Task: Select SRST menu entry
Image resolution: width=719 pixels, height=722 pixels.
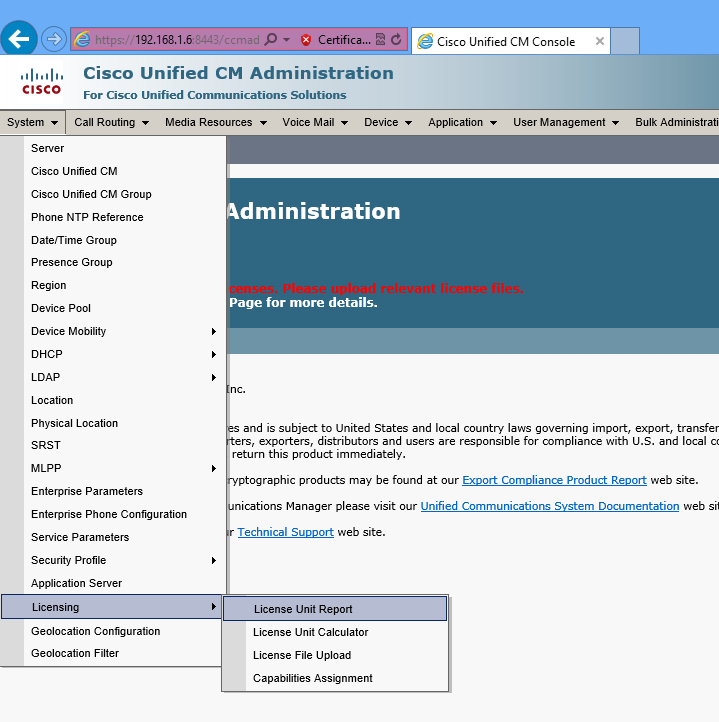Action: tap(113, 446)
